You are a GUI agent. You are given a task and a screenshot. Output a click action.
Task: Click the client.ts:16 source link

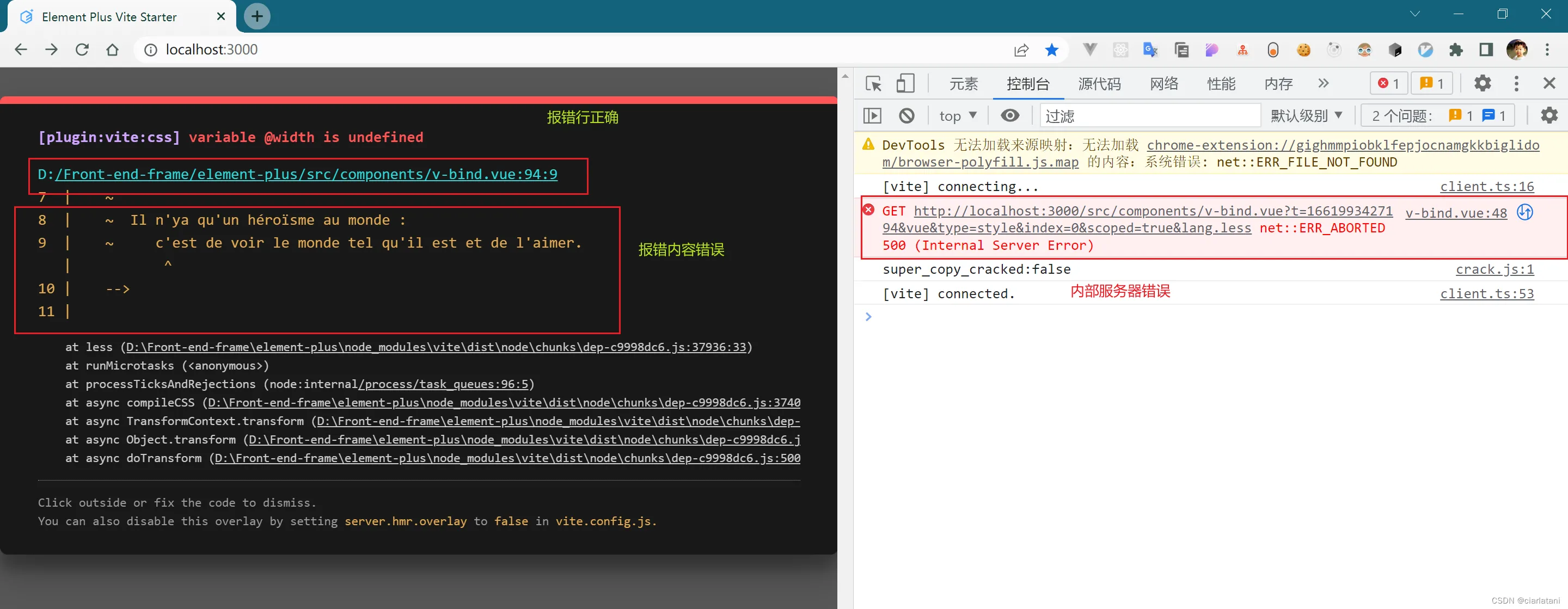[1486, 187]
